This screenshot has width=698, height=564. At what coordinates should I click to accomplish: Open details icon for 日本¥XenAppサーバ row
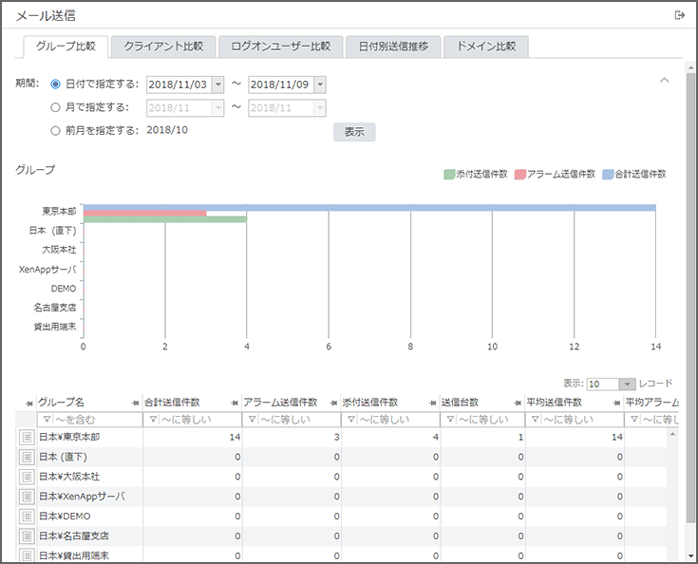[x=27, y=496]
